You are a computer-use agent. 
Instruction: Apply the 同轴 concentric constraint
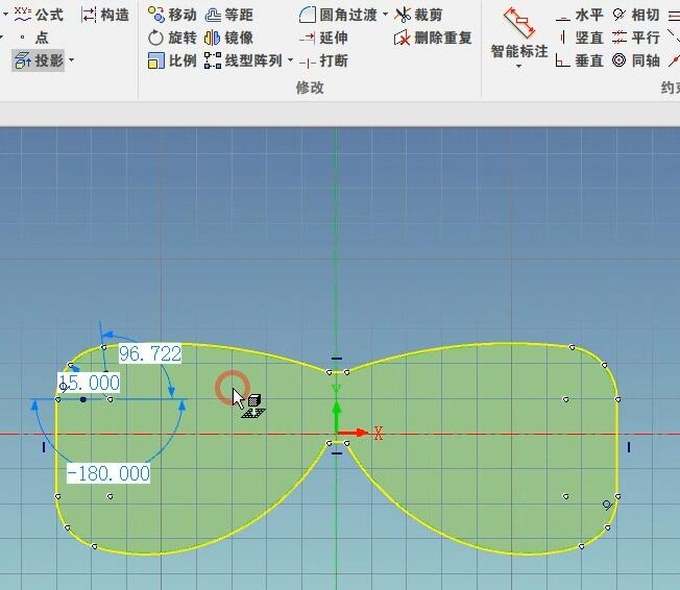coord(636,60)
